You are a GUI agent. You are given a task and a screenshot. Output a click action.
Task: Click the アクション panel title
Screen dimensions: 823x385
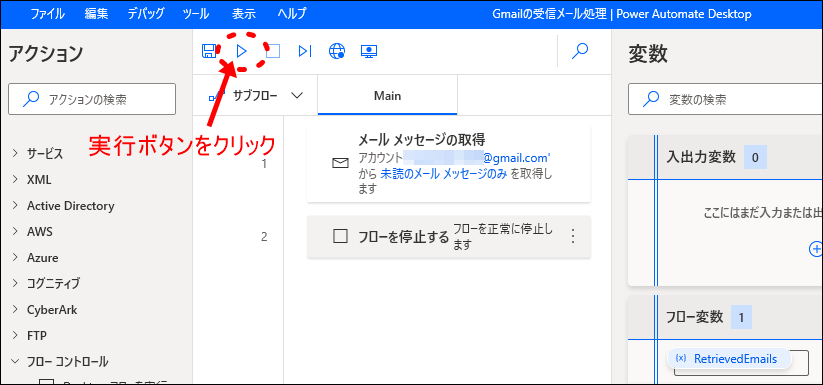[x=46, y=54]
